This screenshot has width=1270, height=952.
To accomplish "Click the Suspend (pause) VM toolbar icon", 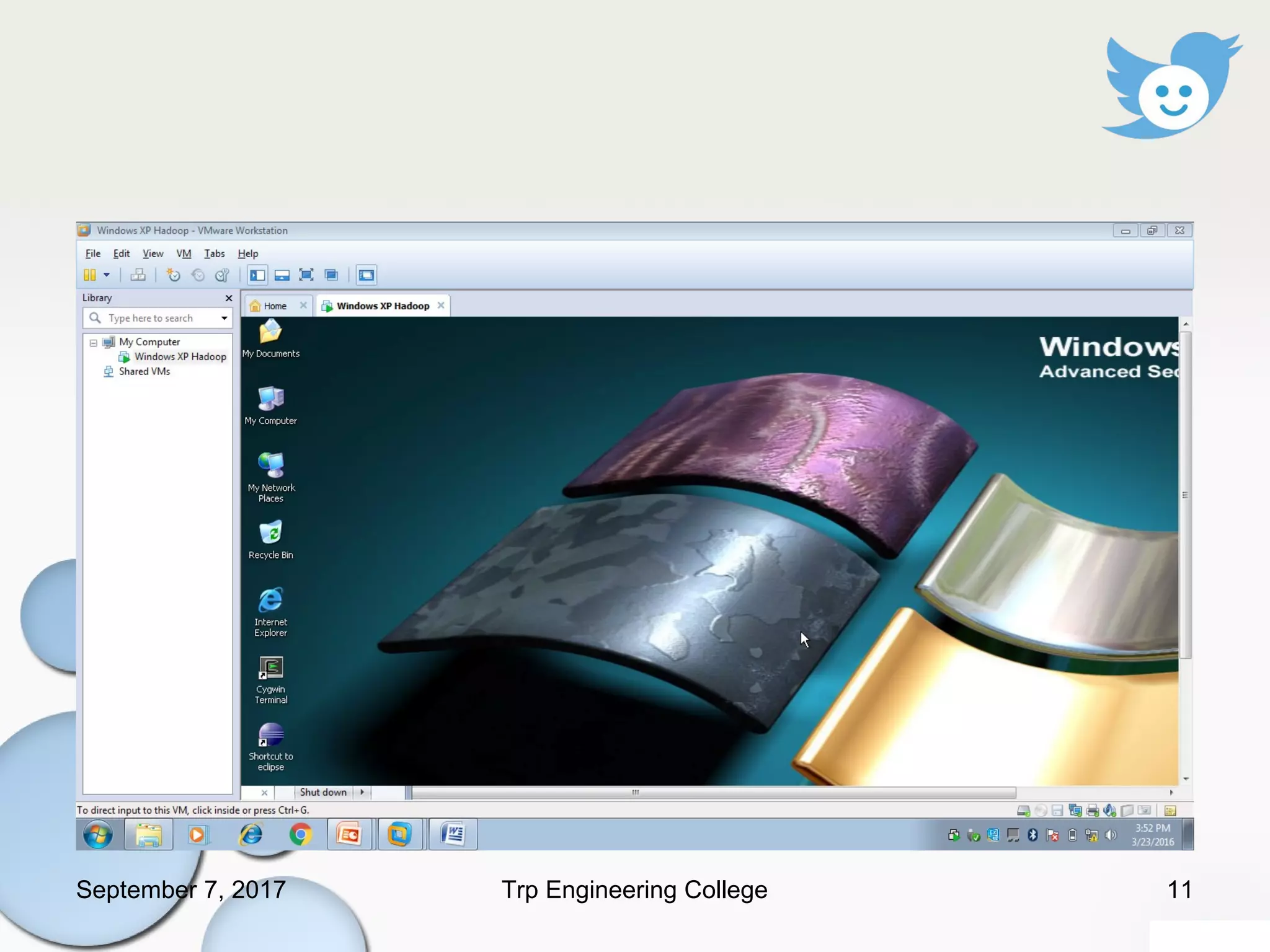I will pos(90,275).
